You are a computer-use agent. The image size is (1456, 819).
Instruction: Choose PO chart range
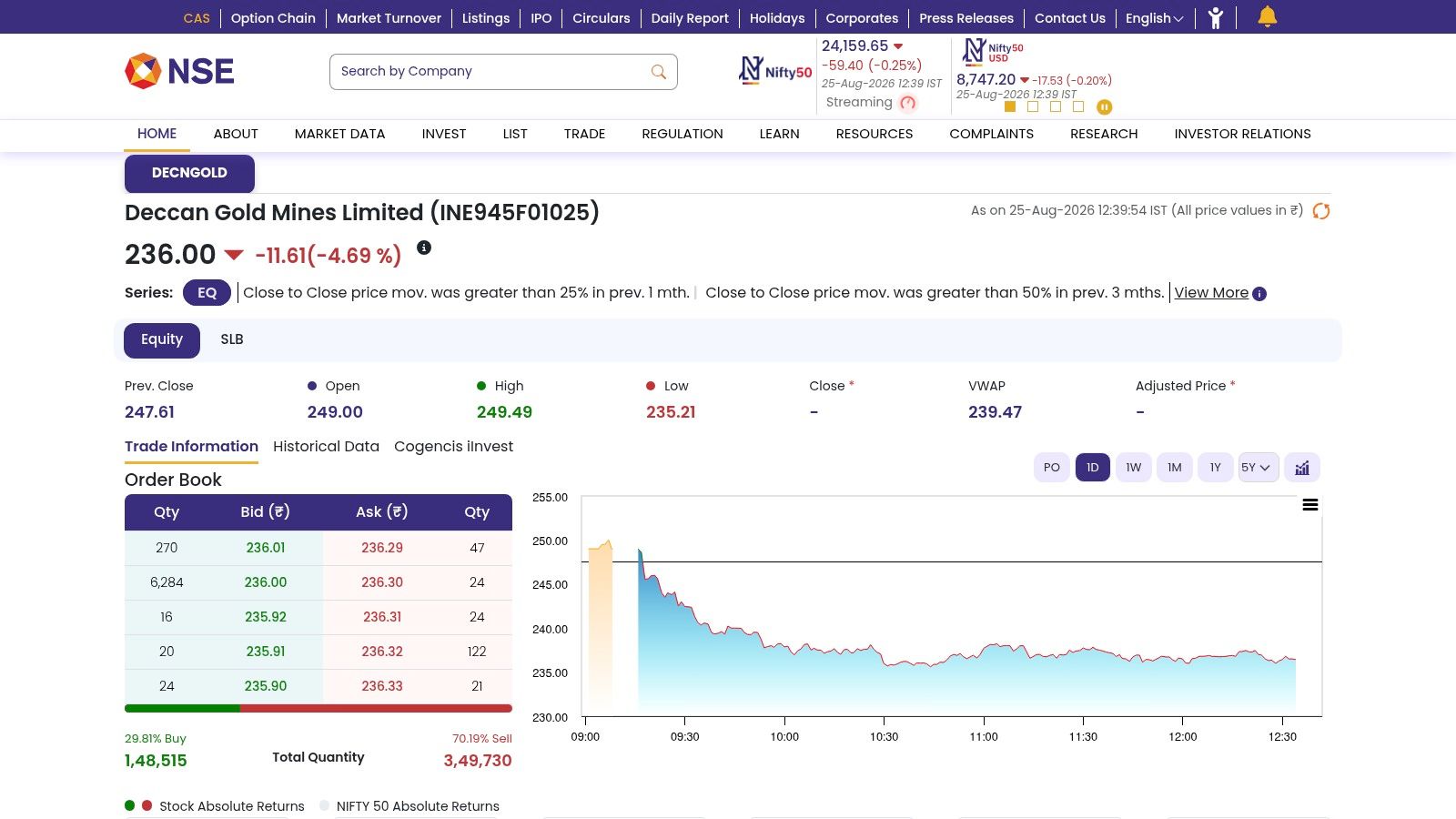click(x=1052, y=468)
